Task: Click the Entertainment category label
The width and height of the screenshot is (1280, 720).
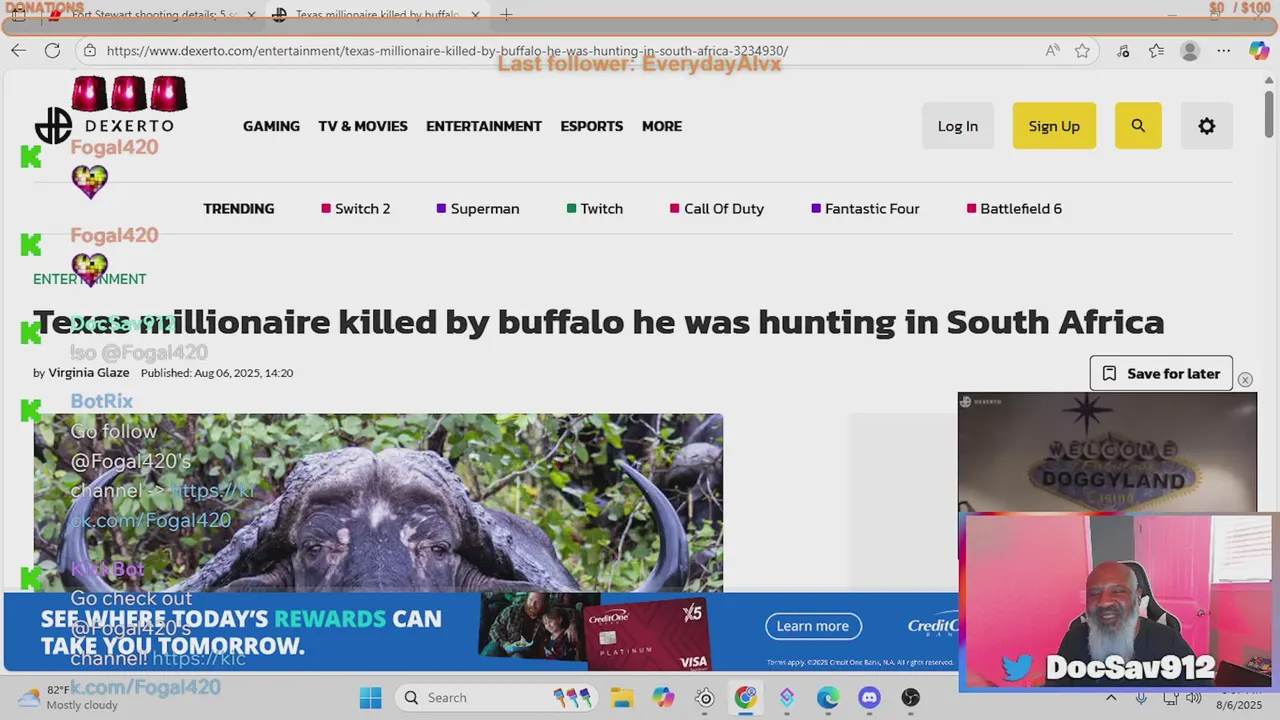Action: 89,279
